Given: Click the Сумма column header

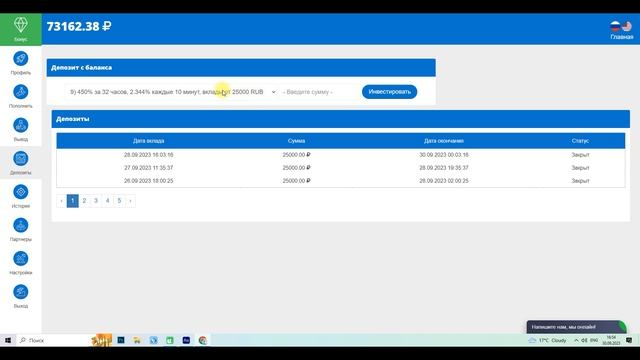Looking at the screenshot, I should pyautogui.click(x=296, y=141).
